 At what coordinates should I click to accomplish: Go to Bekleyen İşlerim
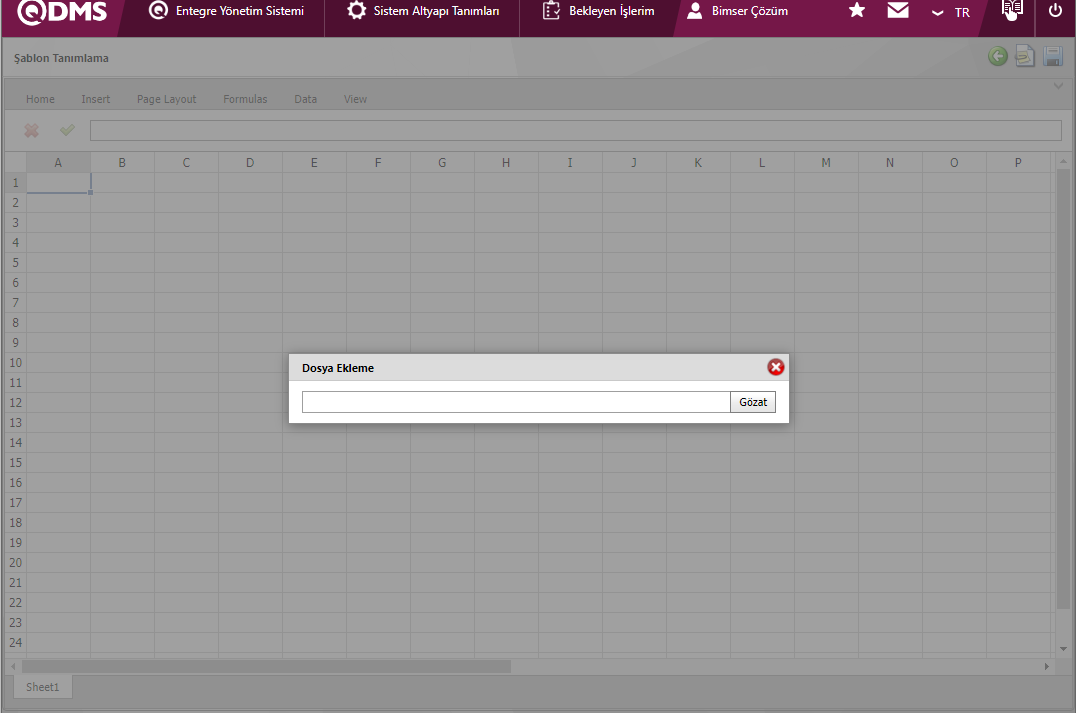click(598, 12)
